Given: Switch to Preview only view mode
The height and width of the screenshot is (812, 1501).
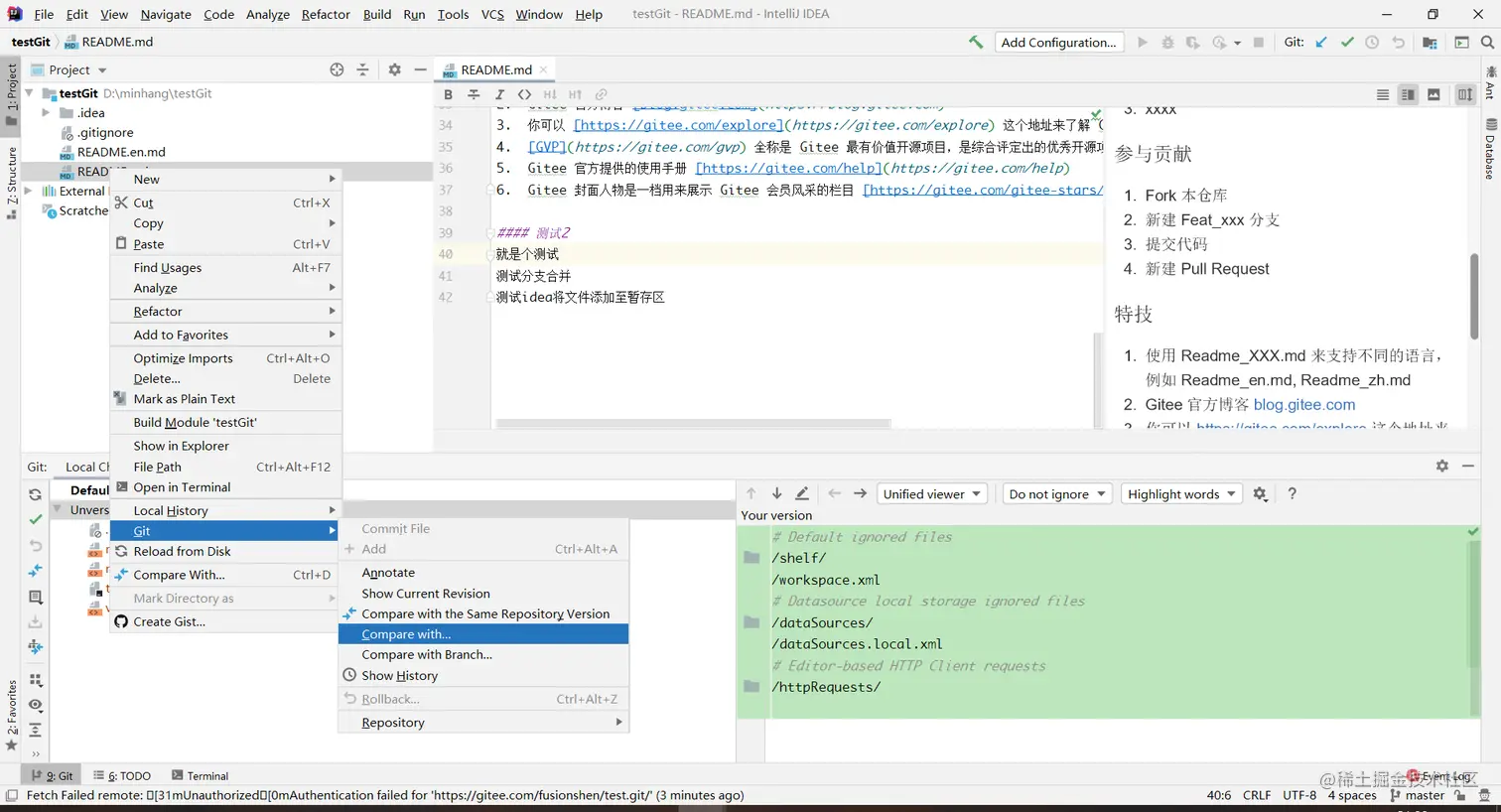Looking at the screenshot, I should 1433,94.
